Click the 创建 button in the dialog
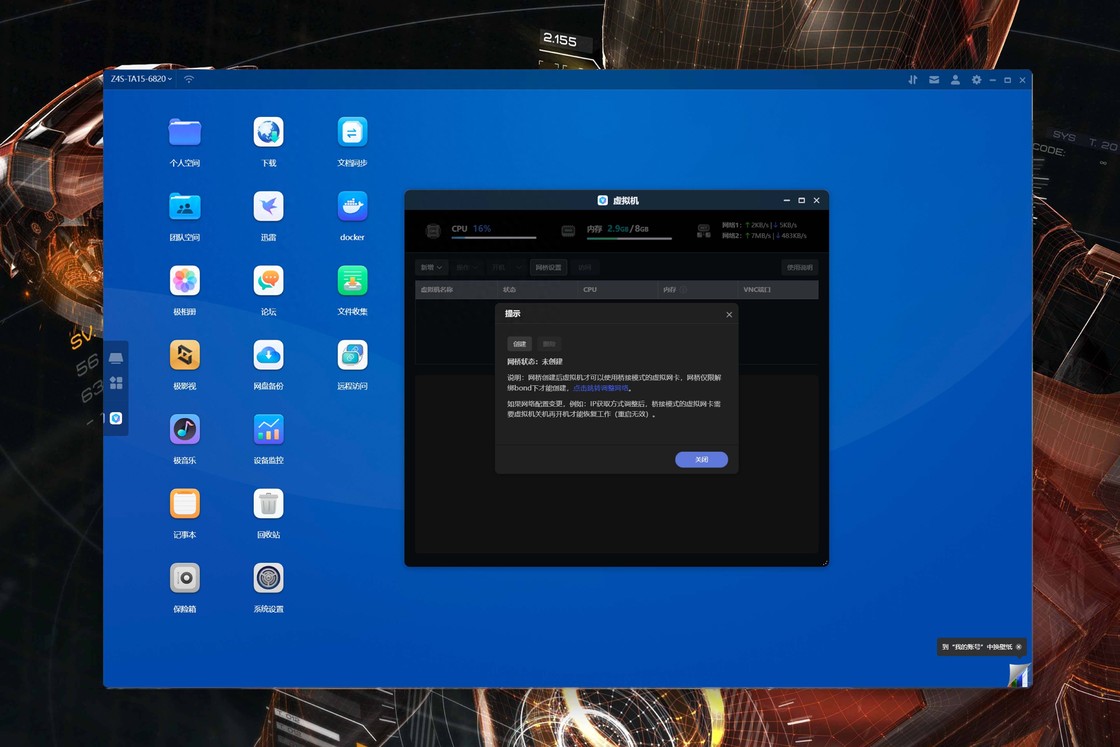 click(520, 344)
